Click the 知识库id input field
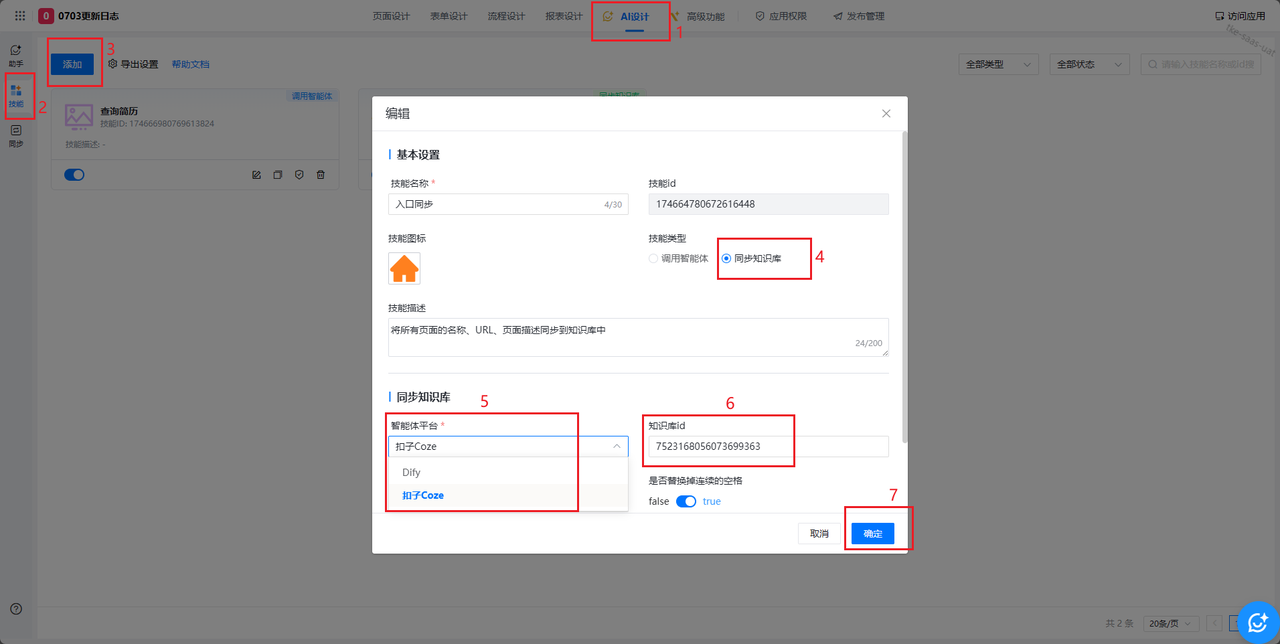 pyautogui.click(x=768, y=447)
